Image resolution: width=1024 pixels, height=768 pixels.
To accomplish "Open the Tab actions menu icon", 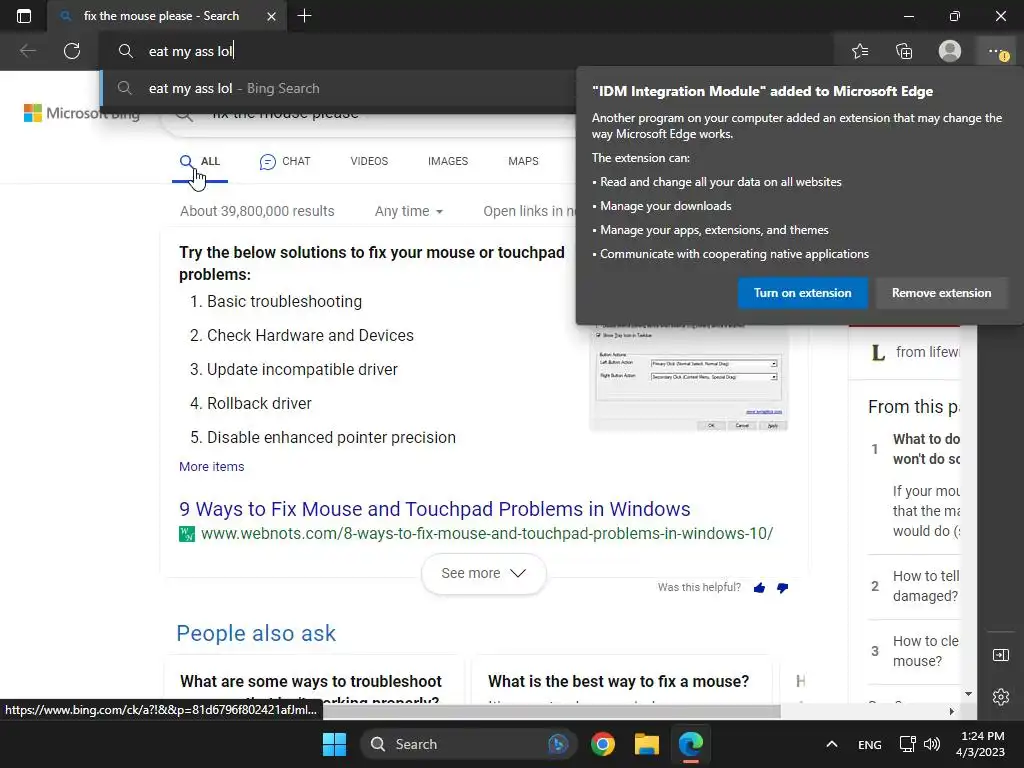I will (x=24, y=16).
